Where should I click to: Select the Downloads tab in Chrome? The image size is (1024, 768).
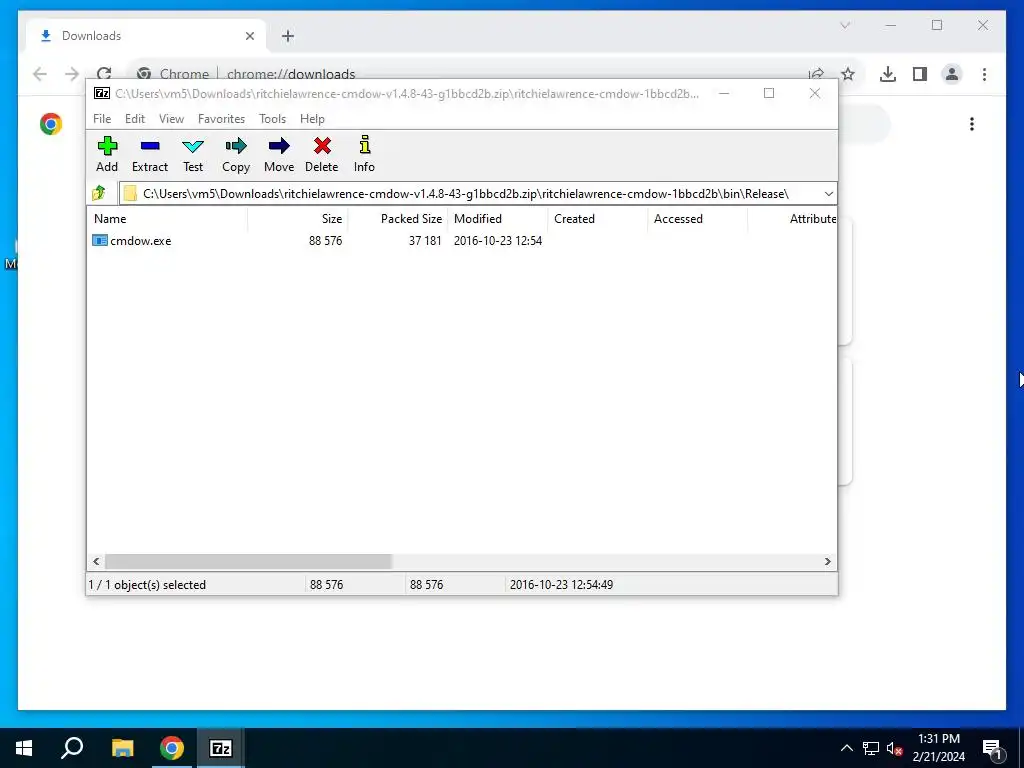click(x=145, y=36)
